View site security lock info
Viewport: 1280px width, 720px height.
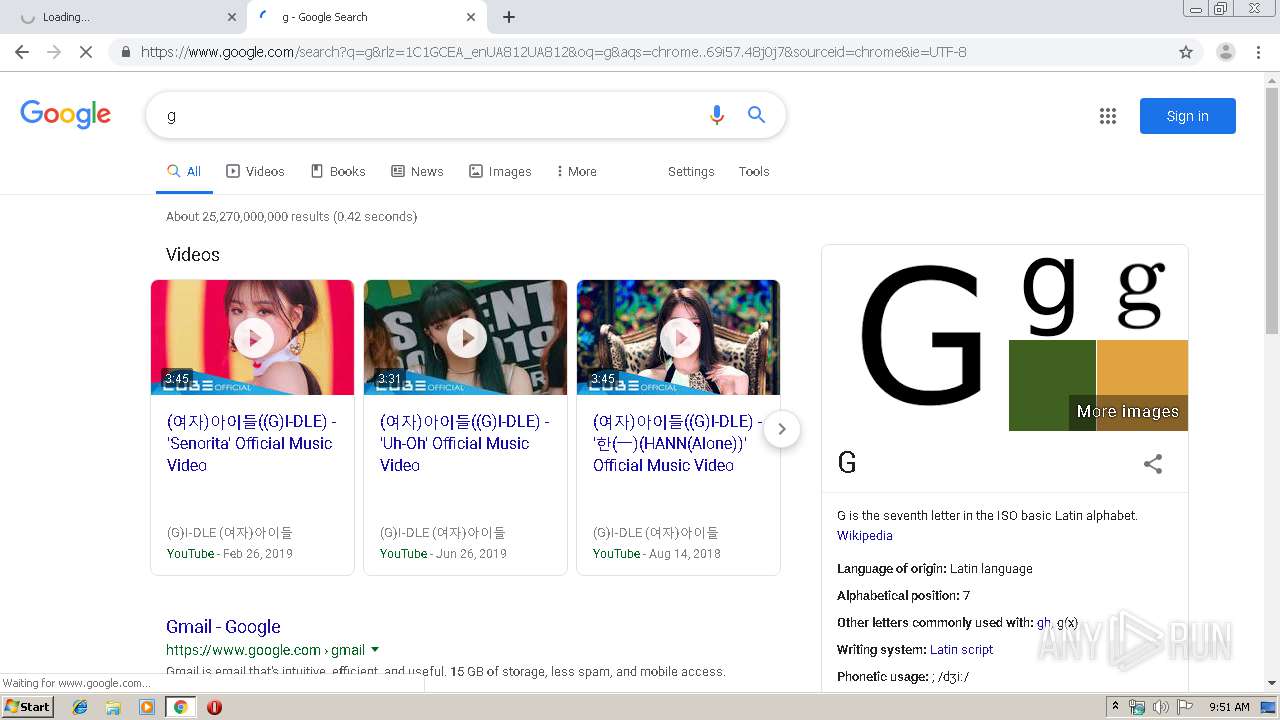126,52
